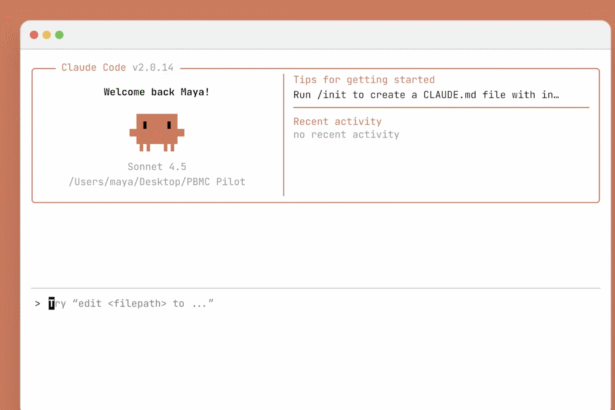Click the /Users/maya/Desktop/PBMC Pilot path

click(x=157, y=182)
